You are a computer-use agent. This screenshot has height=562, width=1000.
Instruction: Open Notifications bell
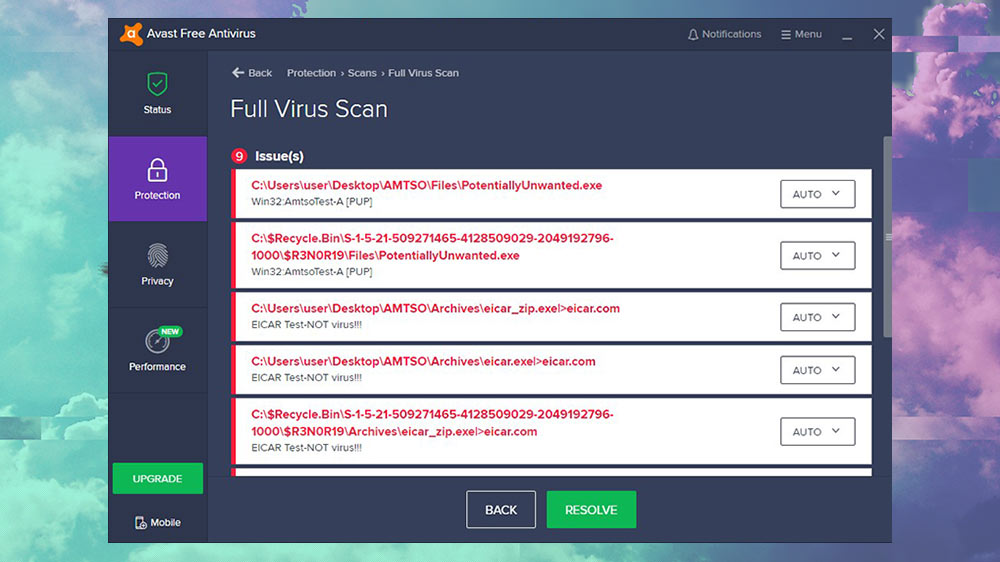[x=724, y=34]
